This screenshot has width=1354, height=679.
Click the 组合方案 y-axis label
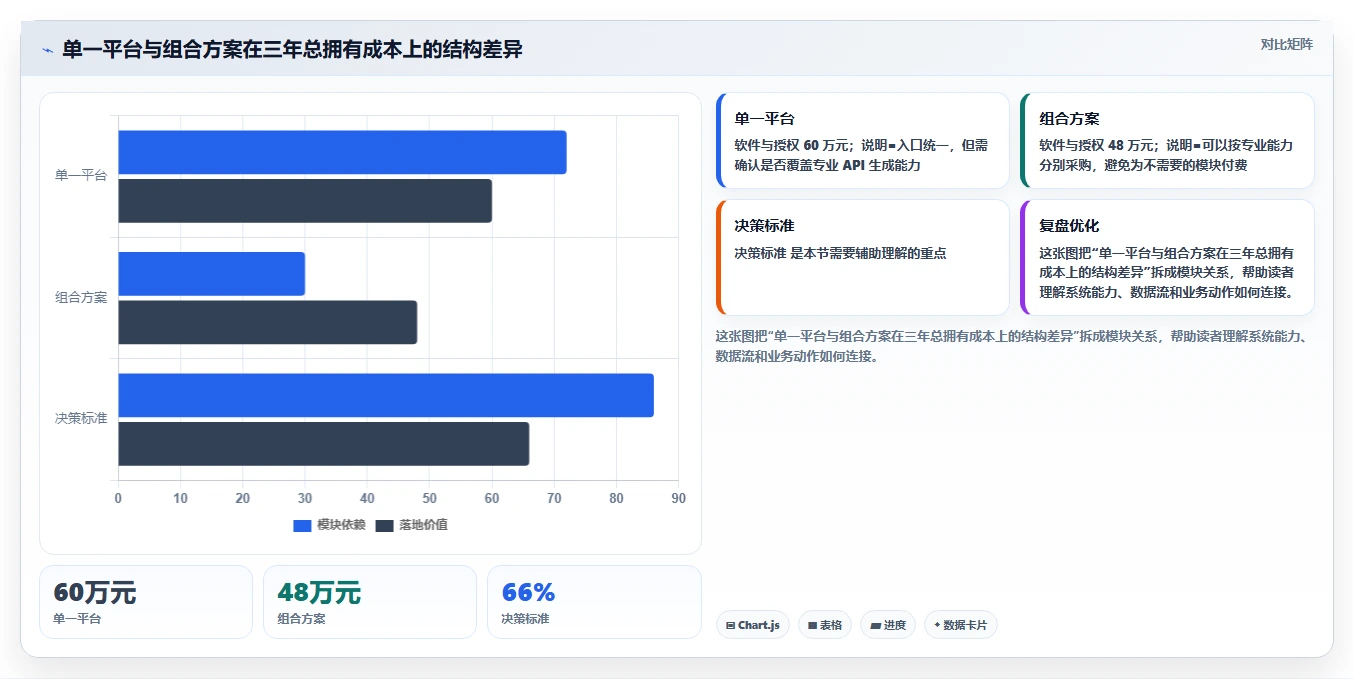81,298
